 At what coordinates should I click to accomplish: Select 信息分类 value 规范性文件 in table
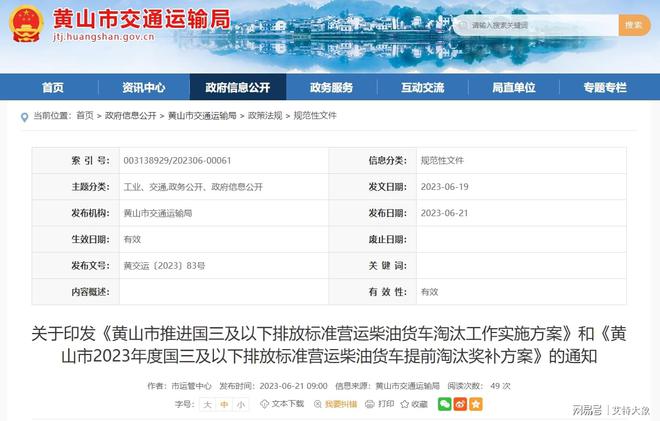(442, 160)
